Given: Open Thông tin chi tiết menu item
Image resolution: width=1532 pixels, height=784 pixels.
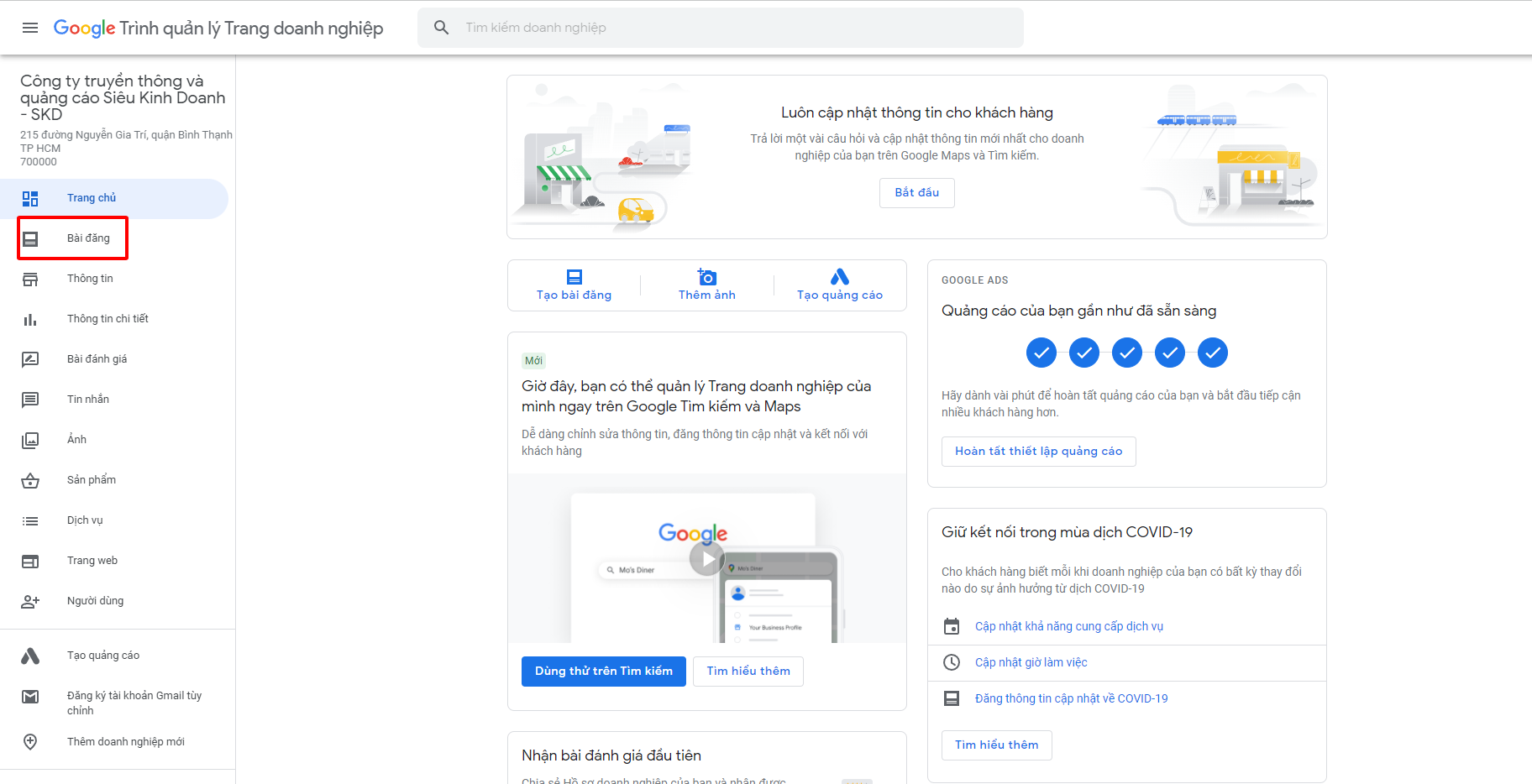Looking at the screenshot, I should click(114, 320).
